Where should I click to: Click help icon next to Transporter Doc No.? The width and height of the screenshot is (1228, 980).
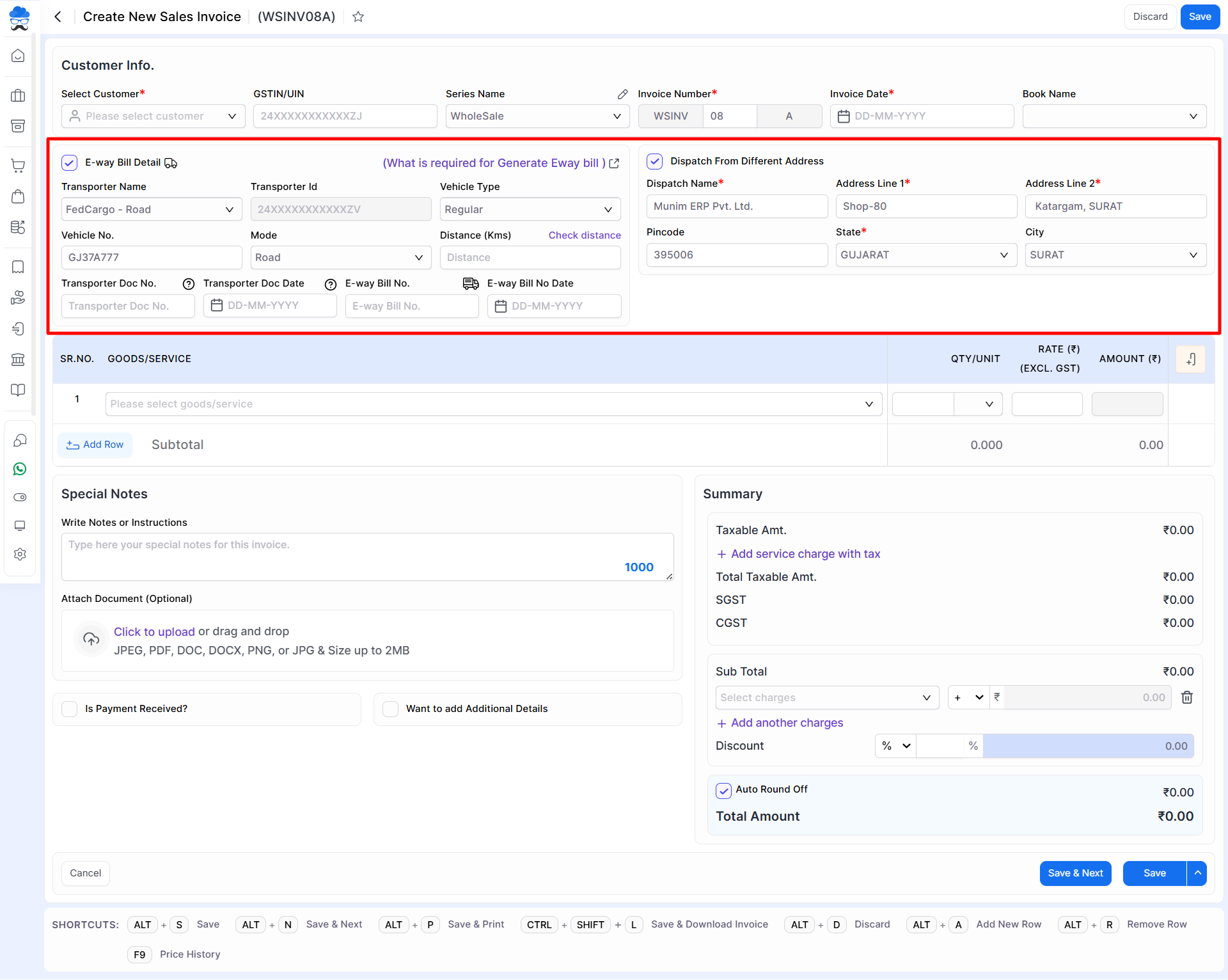point(189,284)
